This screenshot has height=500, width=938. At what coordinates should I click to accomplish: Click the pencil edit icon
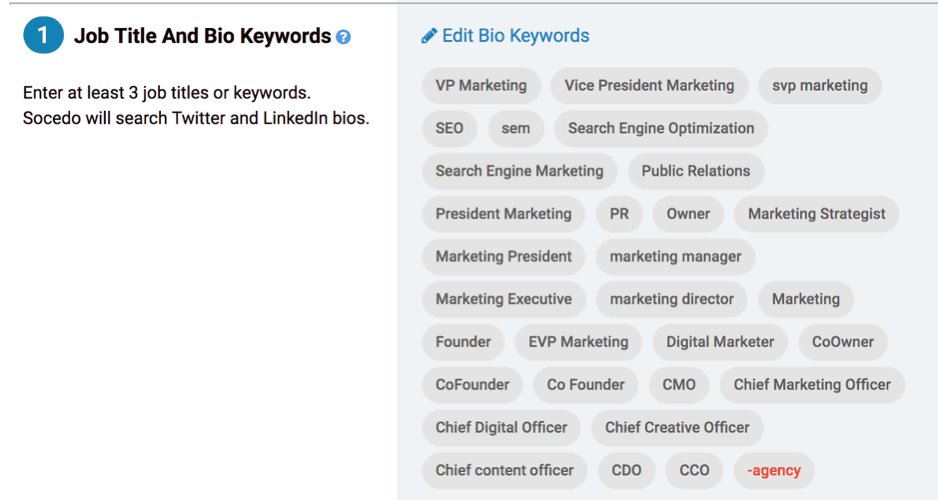[x=429, y=36]
